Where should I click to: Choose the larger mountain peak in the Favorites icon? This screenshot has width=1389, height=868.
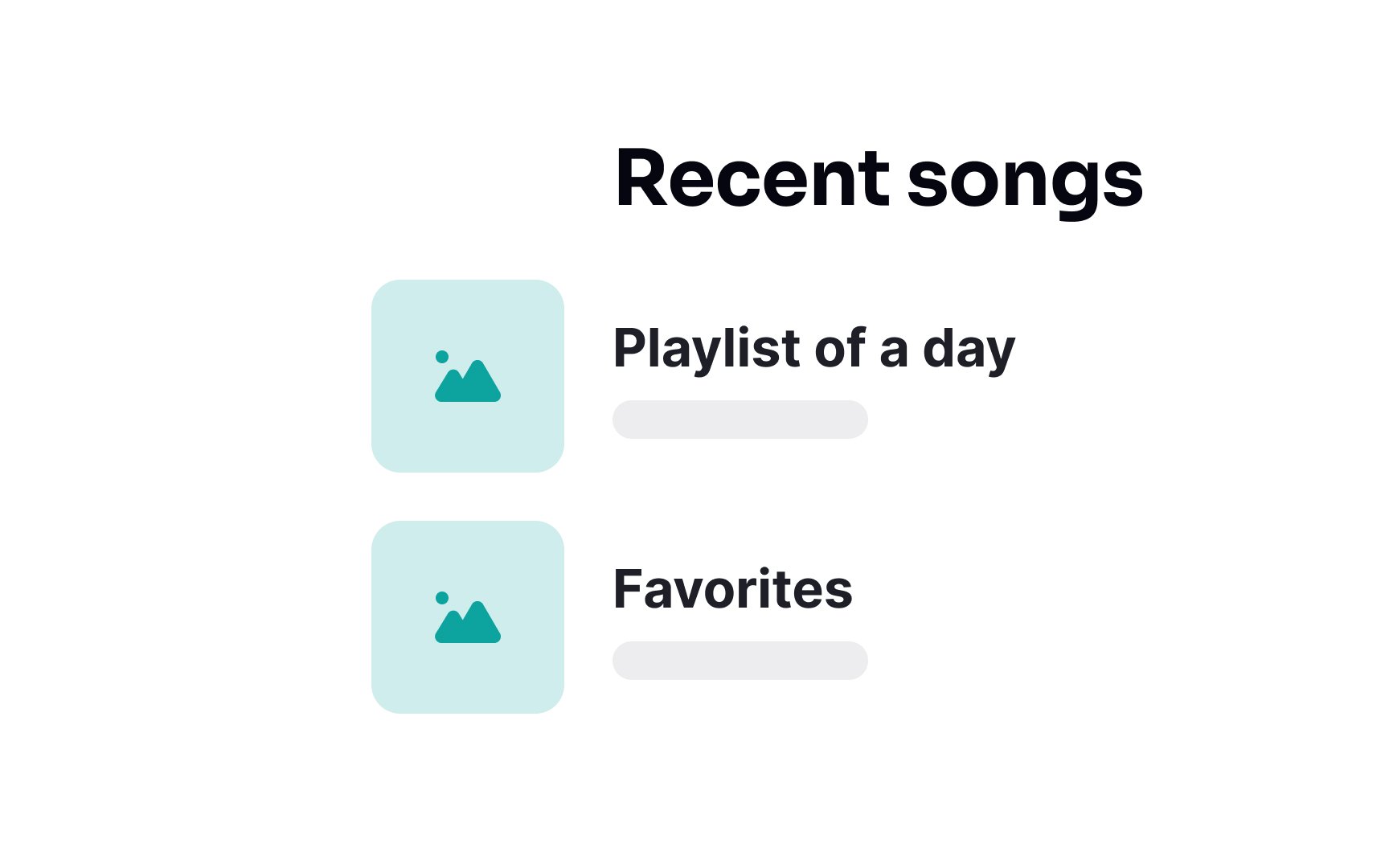coord(481,624)
